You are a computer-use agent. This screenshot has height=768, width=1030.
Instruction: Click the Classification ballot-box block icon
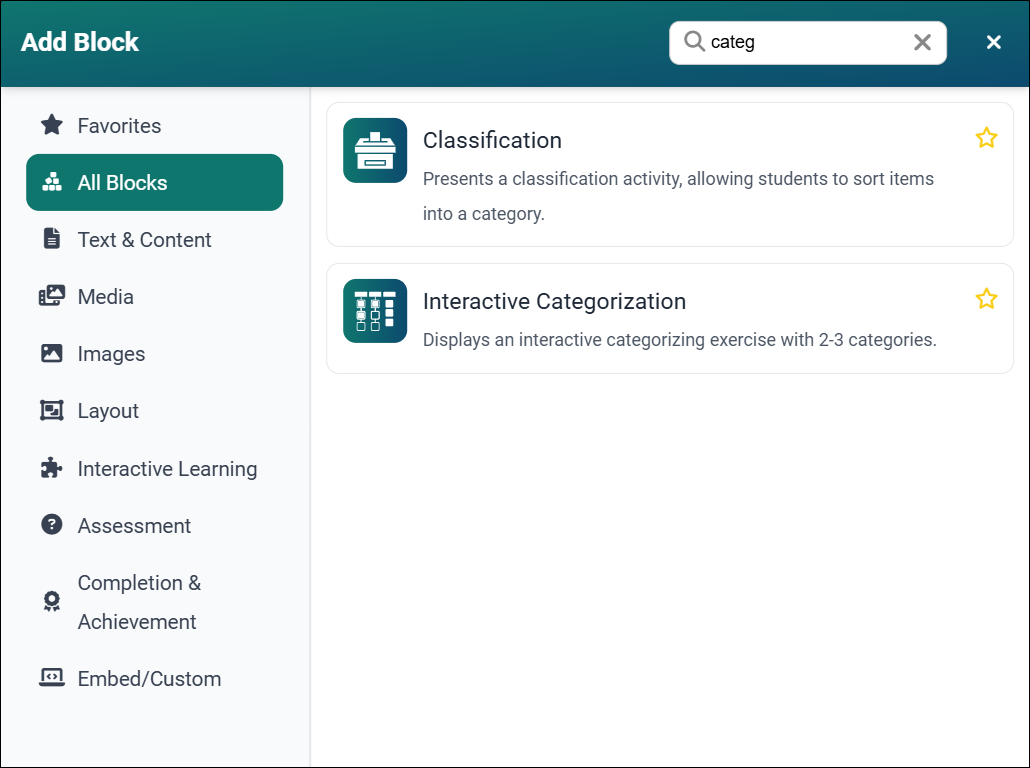pyautogui.click(x=375, y=151)
